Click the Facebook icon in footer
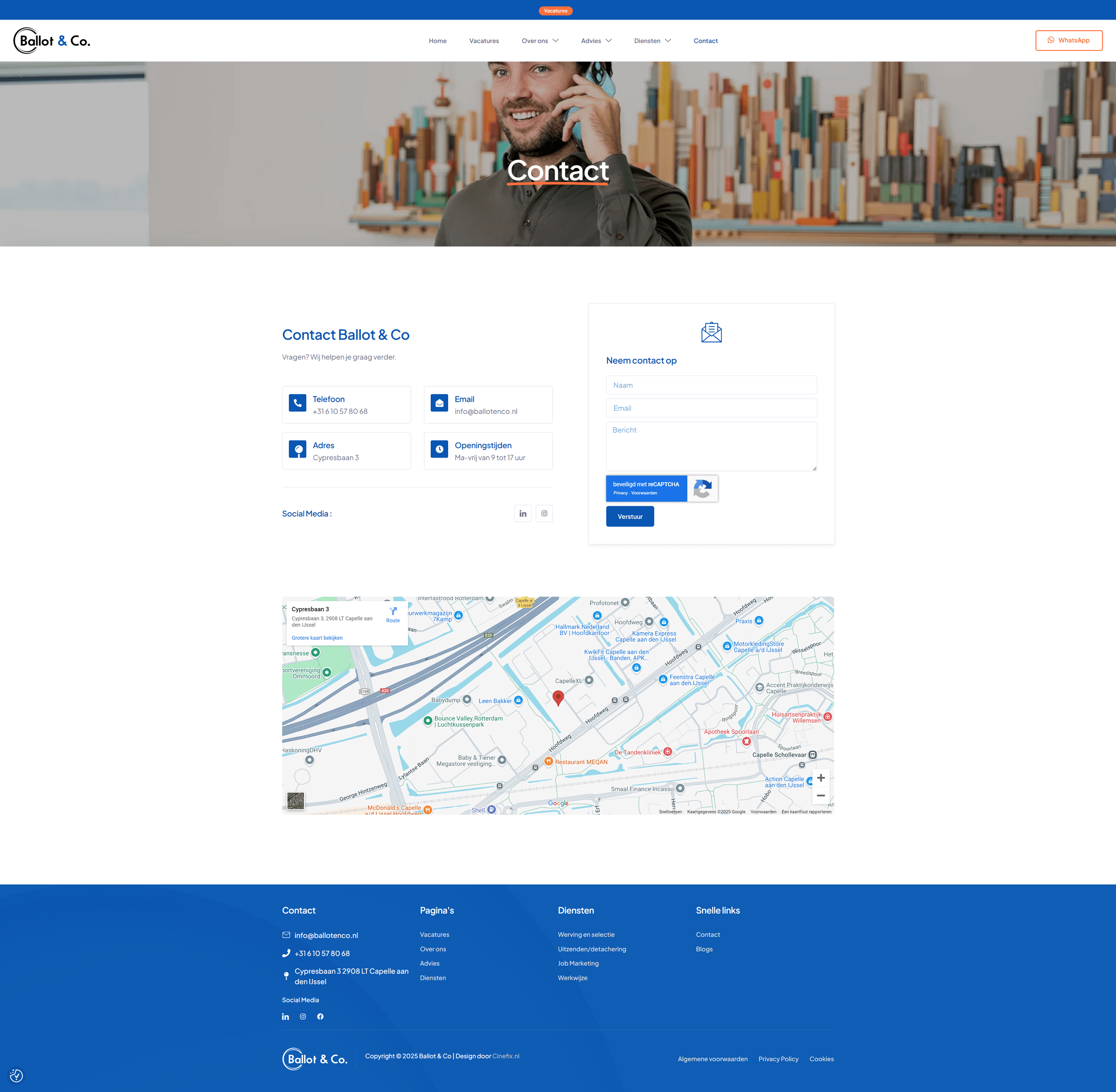This screenshot has width=1116, height=1092. point(320,1016)
